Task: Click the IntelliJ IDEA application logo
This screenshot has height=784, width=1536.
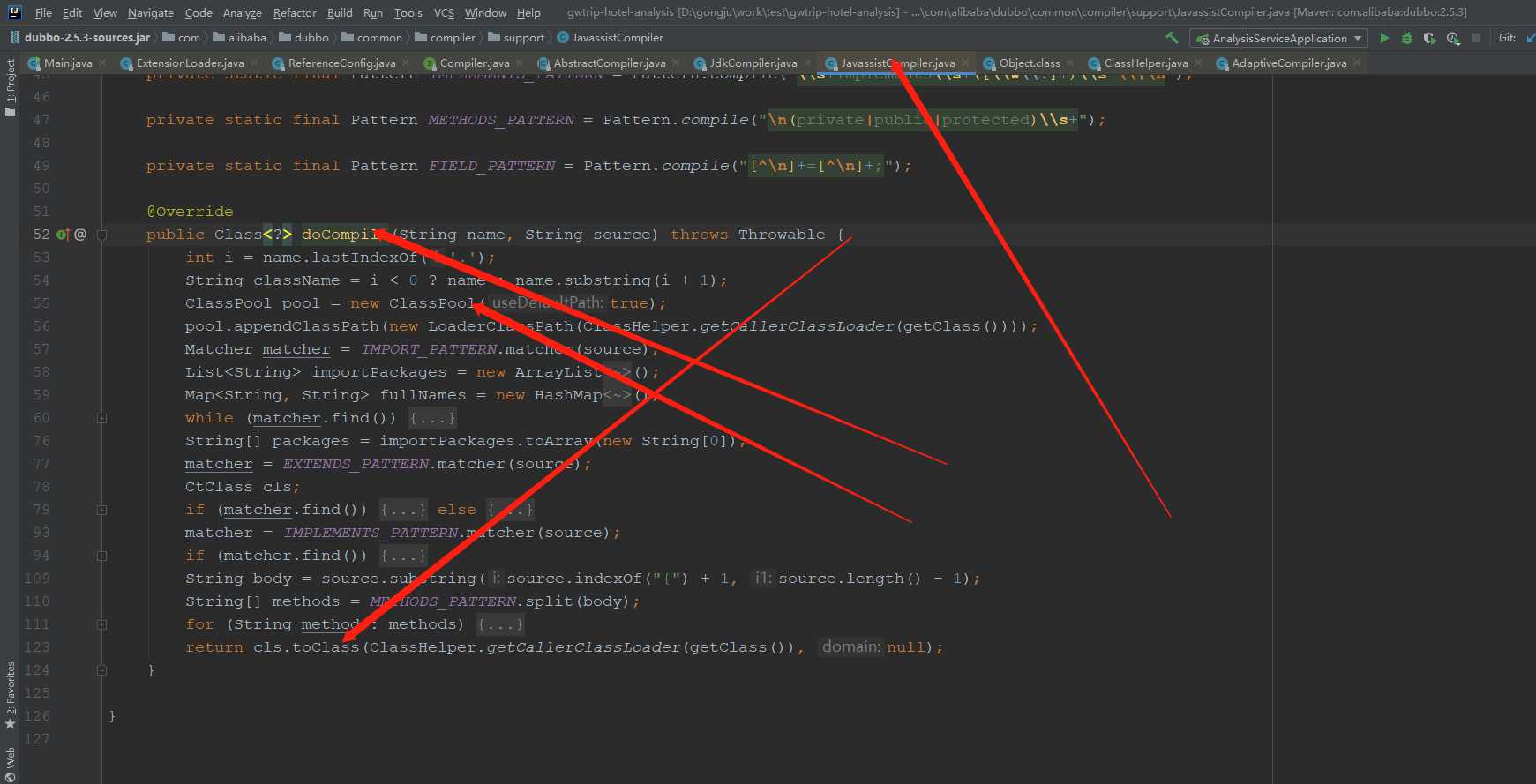Action: click(x=15, y=12)
